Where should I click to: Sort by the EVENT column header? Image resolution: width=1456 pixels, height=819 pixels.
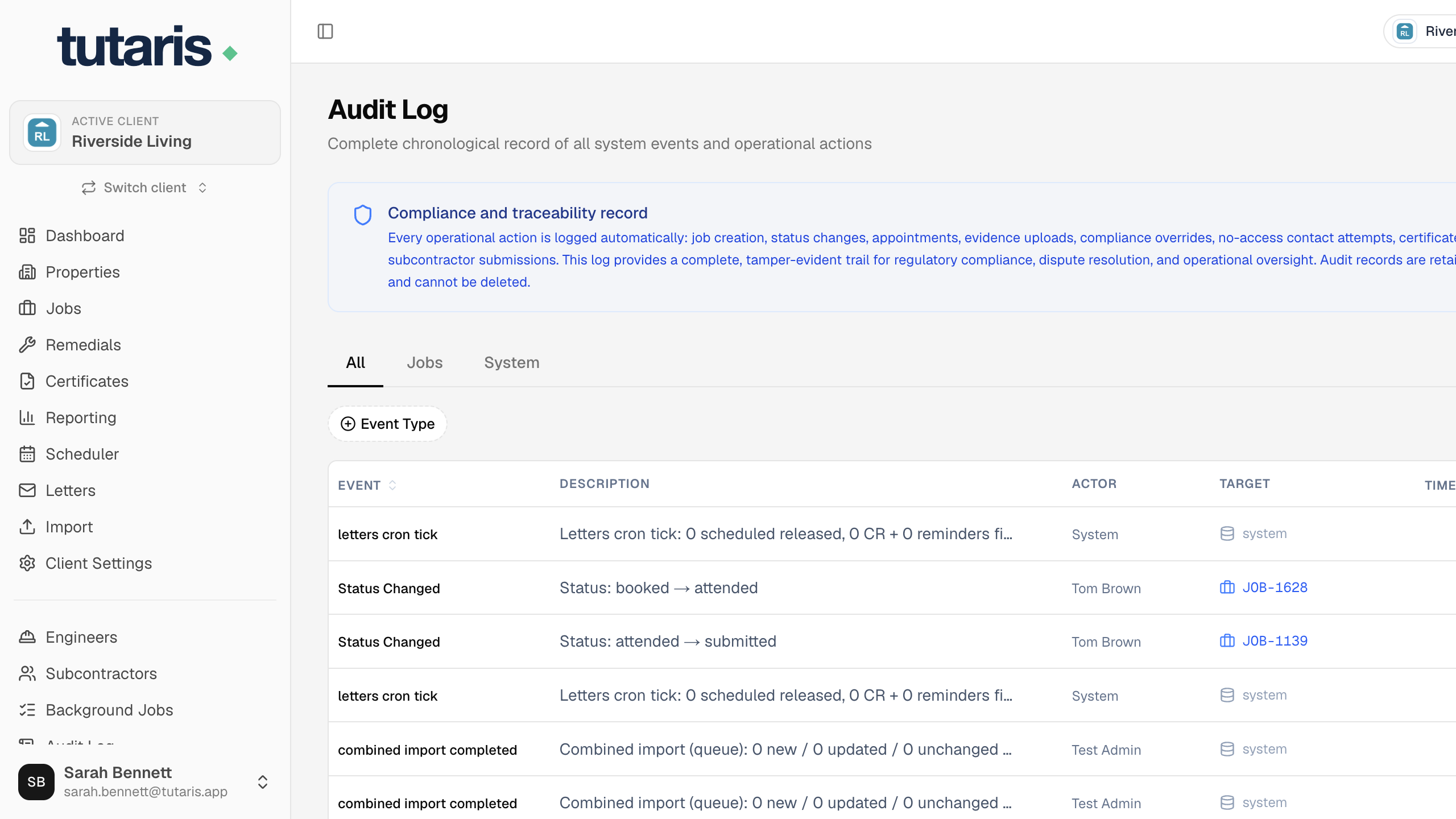pyautogui.click(x=367, y=485)
